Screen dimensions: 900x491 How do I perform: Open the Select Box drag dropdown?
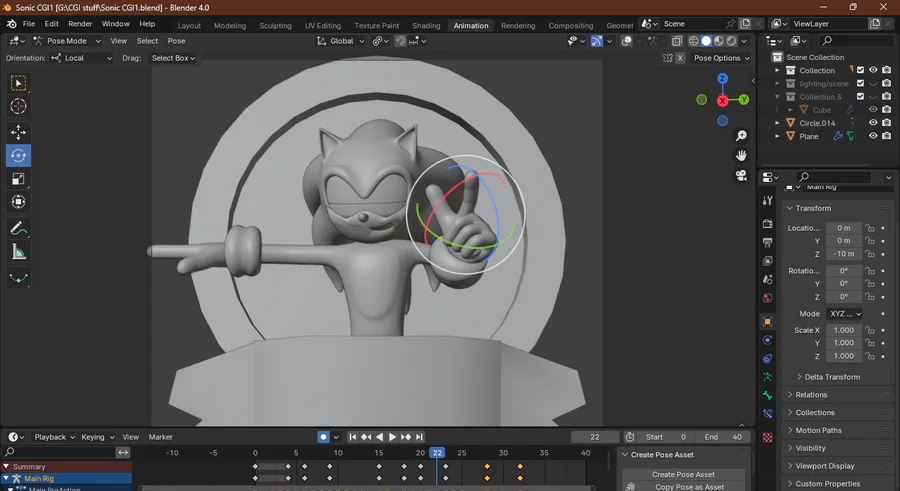tap(173, 58)
